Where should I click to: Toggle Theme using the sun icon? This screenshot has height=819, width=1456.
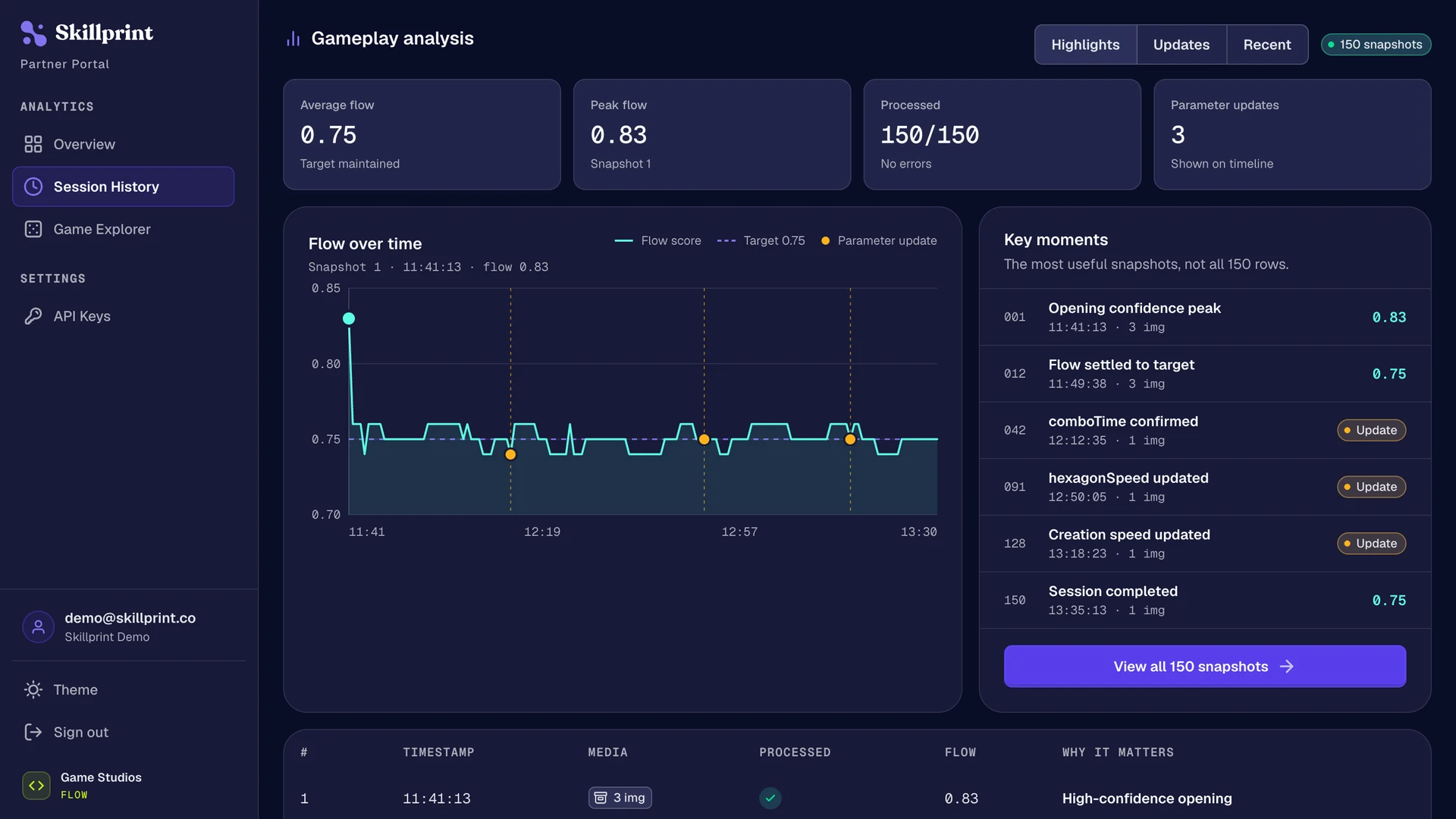pyautogui.click(x=33, y=689)
